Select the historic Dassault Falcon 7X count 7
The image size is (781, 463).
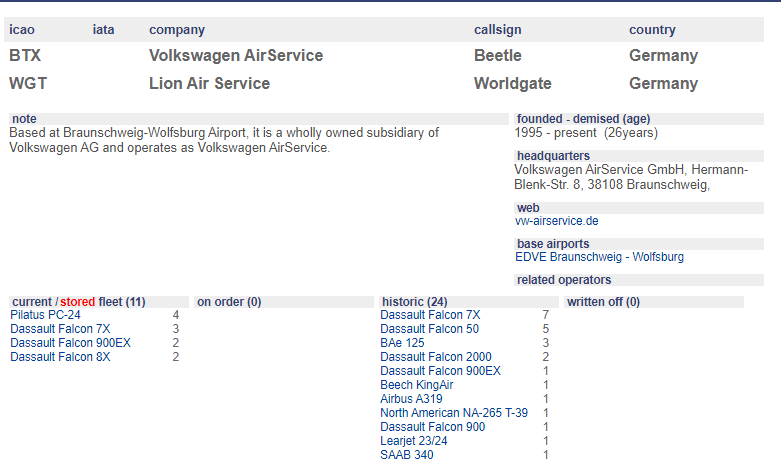tap(546, 315)
